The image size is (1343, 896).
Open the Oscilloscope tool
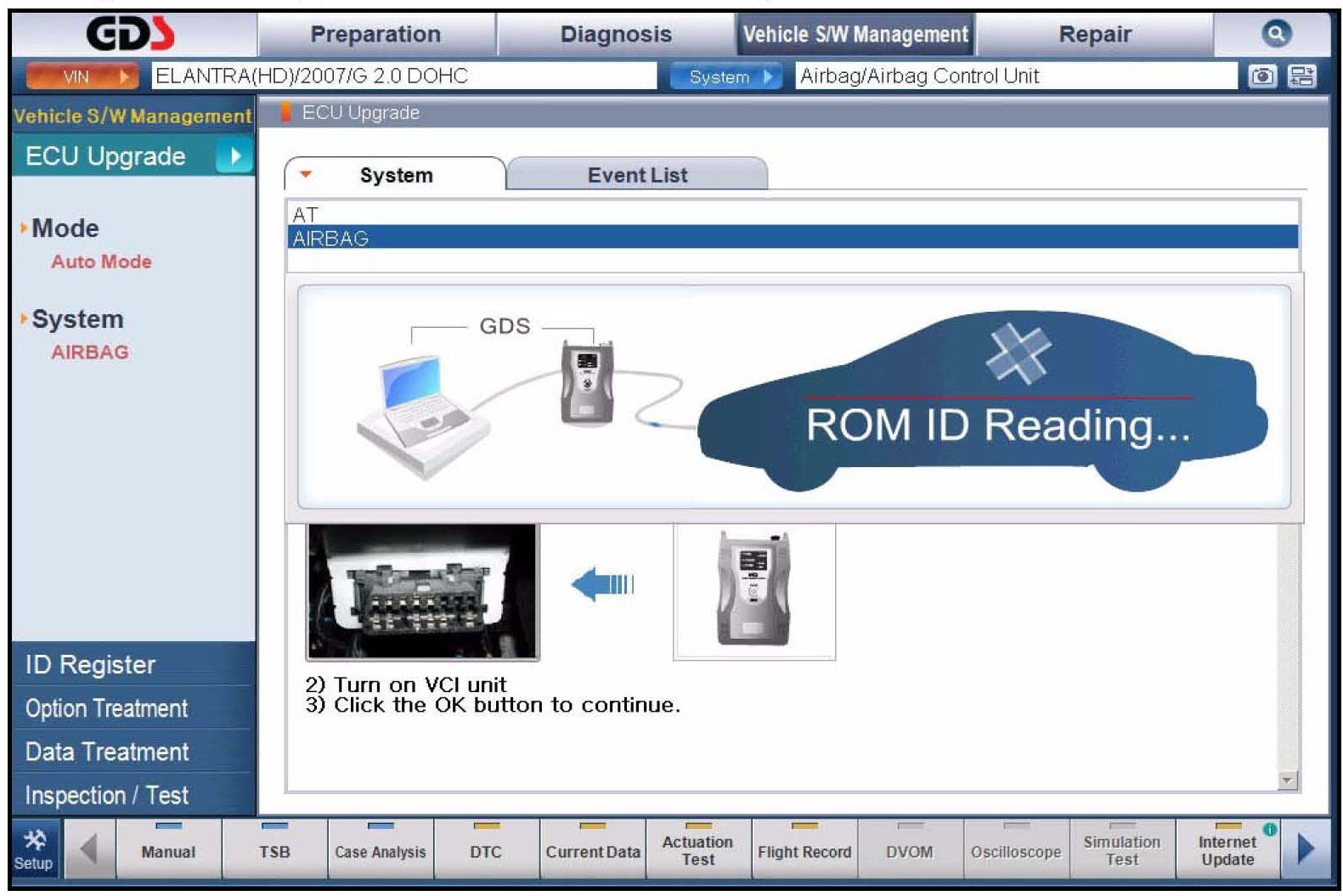pyautogui.click(x=1016, y=849)
